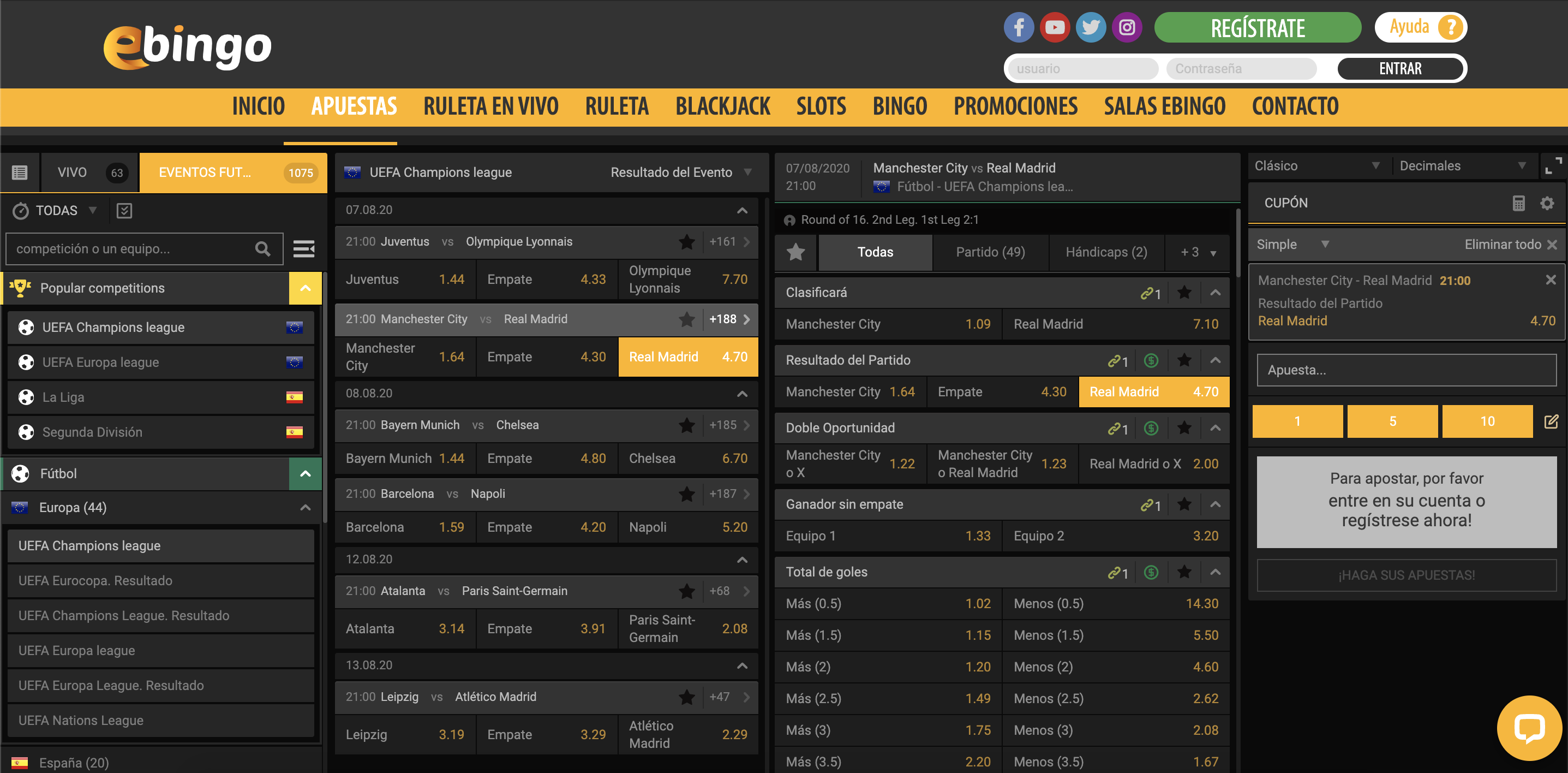Favorite the Bayern Munich vs Chelsea match

pos(686,425)
